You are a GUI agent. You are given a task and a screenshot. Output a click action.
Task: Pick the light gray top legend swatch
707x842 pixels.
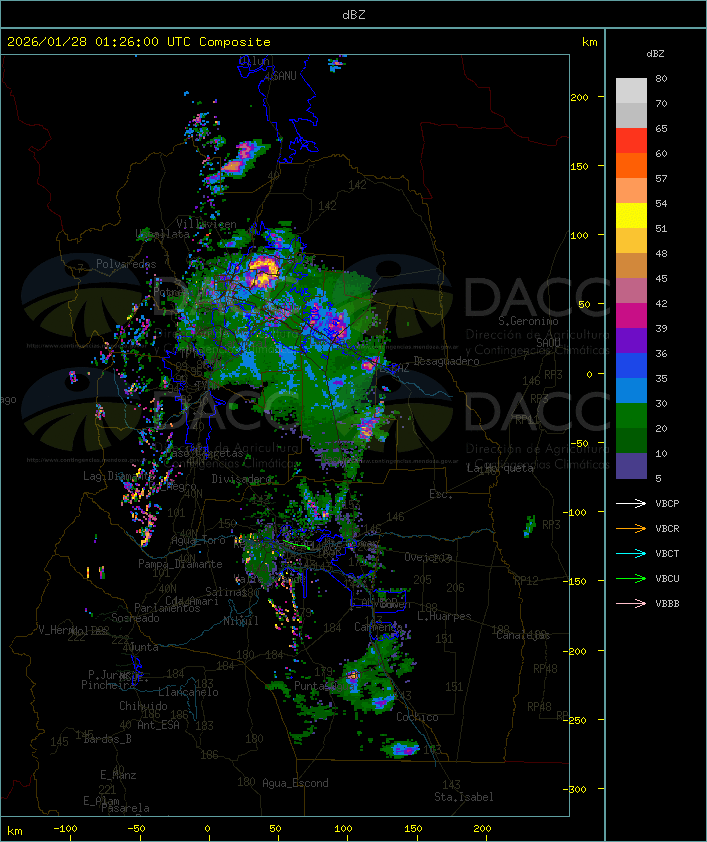point(631,90)
